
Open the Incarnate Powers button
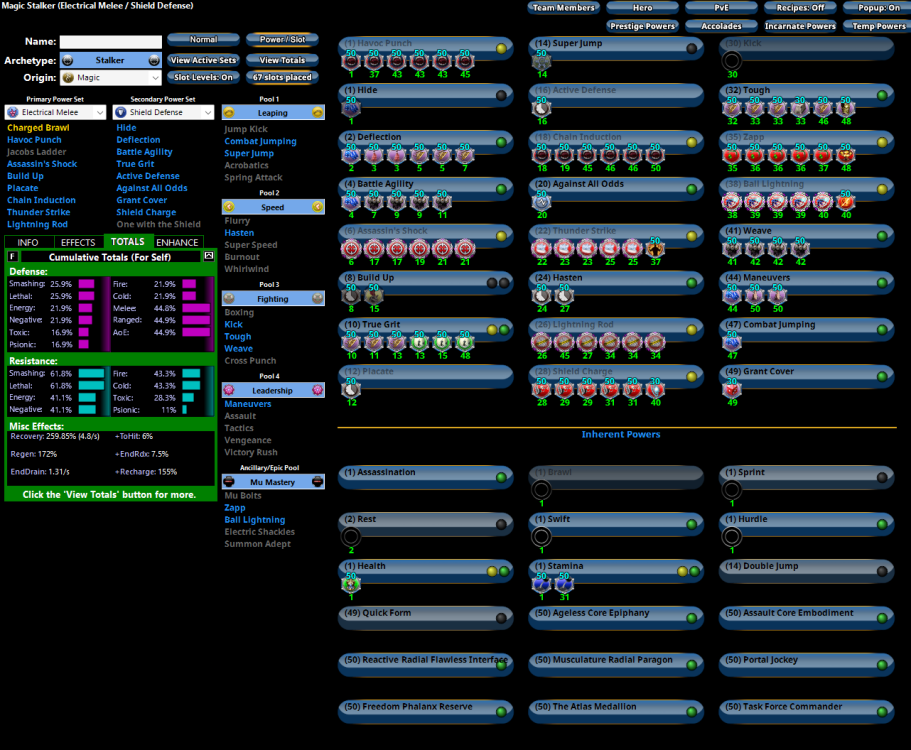pyautogui.click(x=800, y=26)
